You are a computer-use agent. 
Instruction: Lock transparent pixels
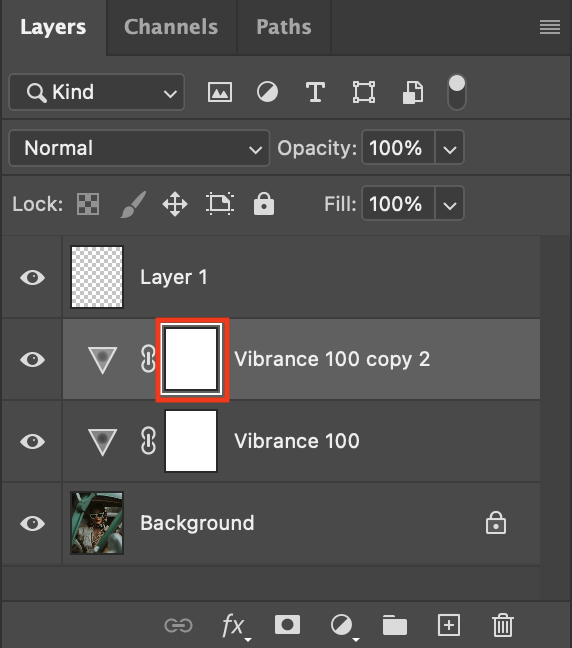(x=88, y=204)
